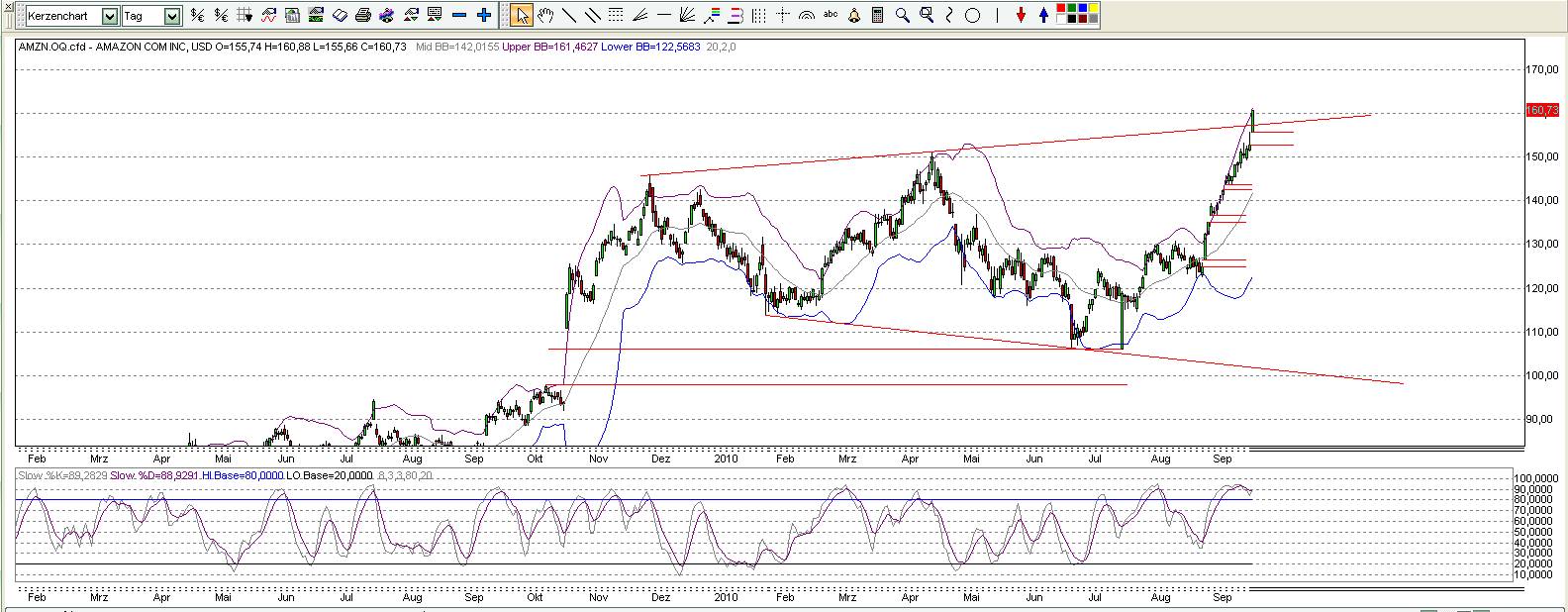The width and height of the screenshot is (1568, 612).
Task: Pick the green color swatch
Action: coord(1072,9)
